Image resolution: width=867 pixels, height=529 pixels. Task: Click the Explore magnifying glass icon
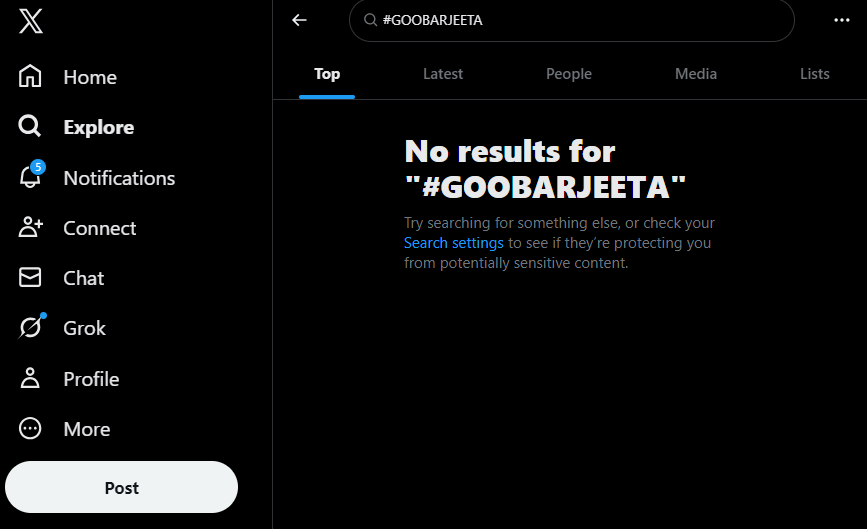[x=31, y=127]
